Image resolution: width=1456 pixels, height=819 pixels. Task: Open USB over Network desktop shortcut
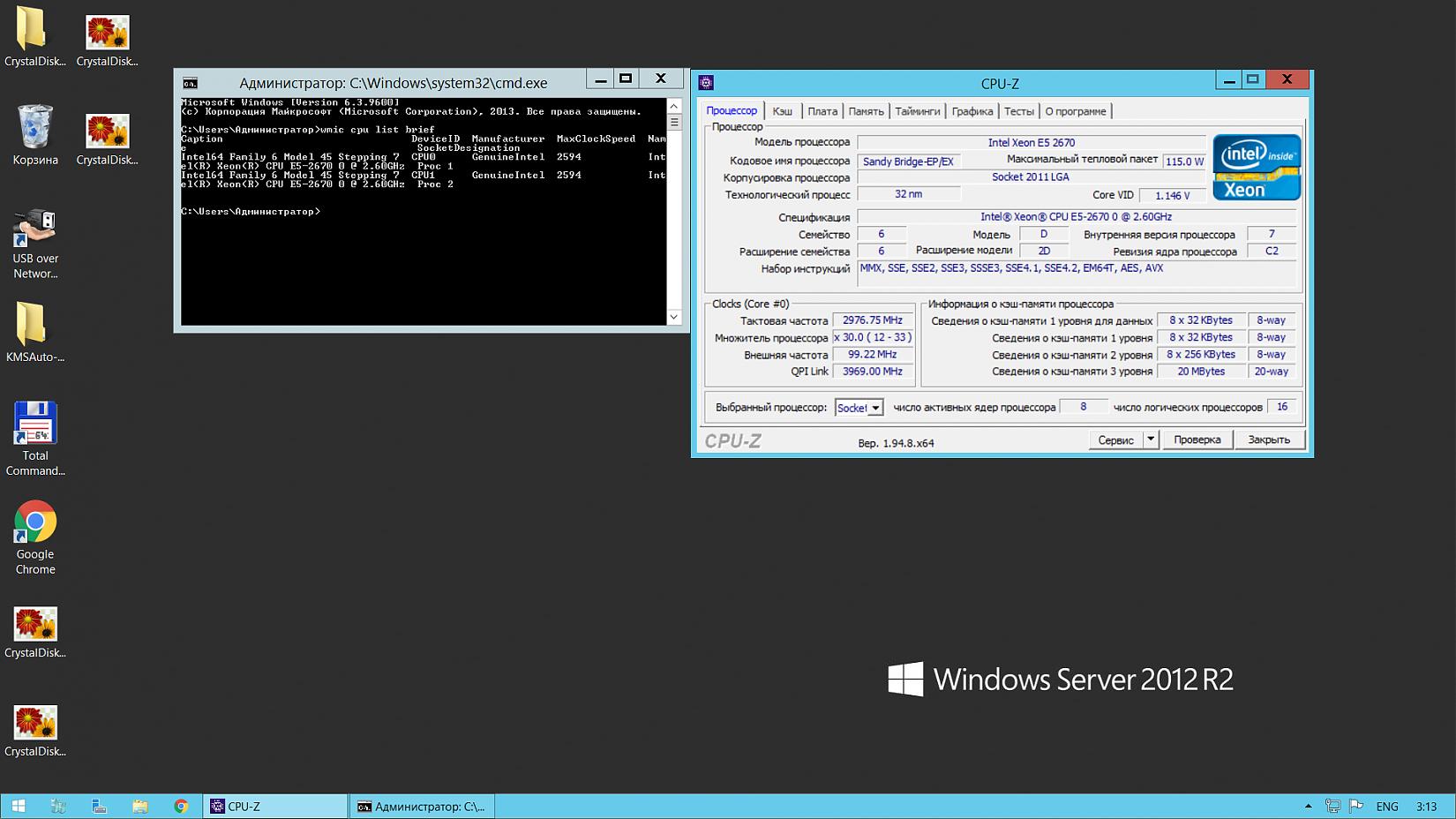pyautogui.click(x=35, y=229)
